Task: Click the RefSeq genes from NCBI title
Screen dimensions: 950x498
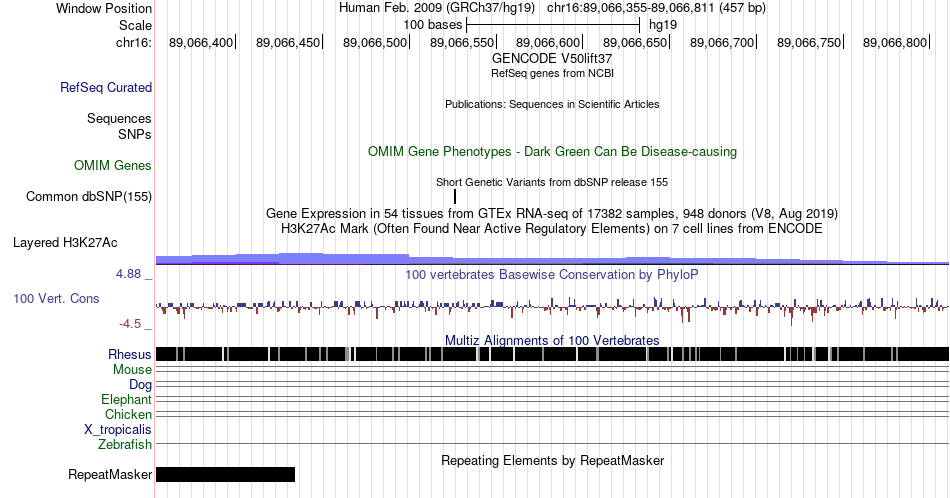Action: (552, 73)
